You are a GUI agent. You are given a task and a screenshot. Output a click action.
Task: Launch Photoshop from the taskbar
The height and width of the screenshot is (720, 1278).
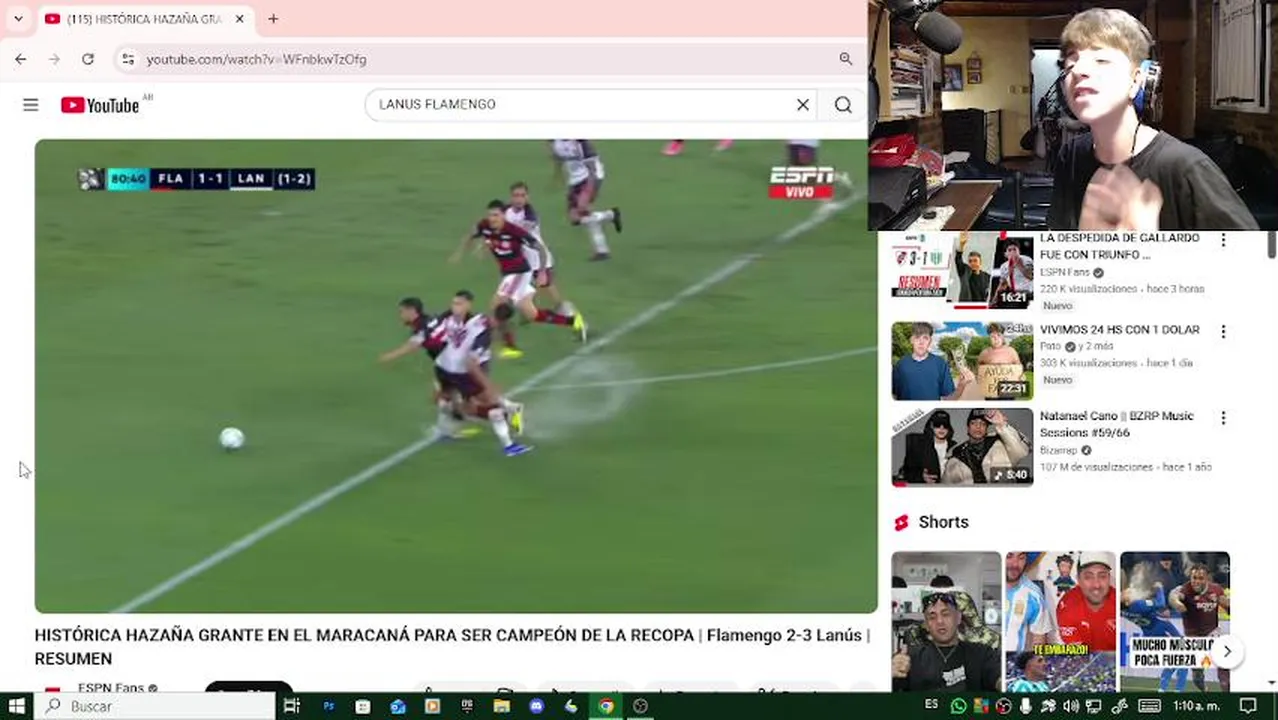[x=328, y=706]
